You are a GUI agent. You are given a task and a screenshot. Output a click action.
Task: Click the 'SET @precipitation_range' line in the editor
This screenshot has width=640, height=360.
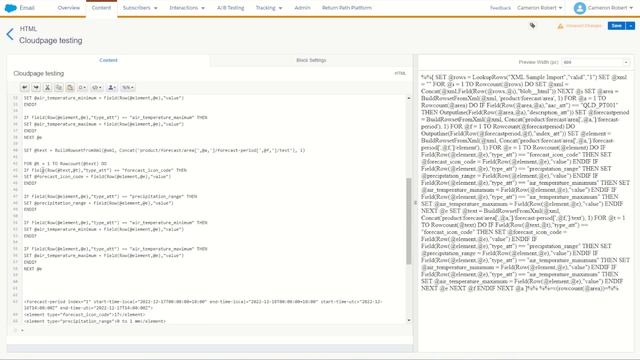tap(98, 203)
